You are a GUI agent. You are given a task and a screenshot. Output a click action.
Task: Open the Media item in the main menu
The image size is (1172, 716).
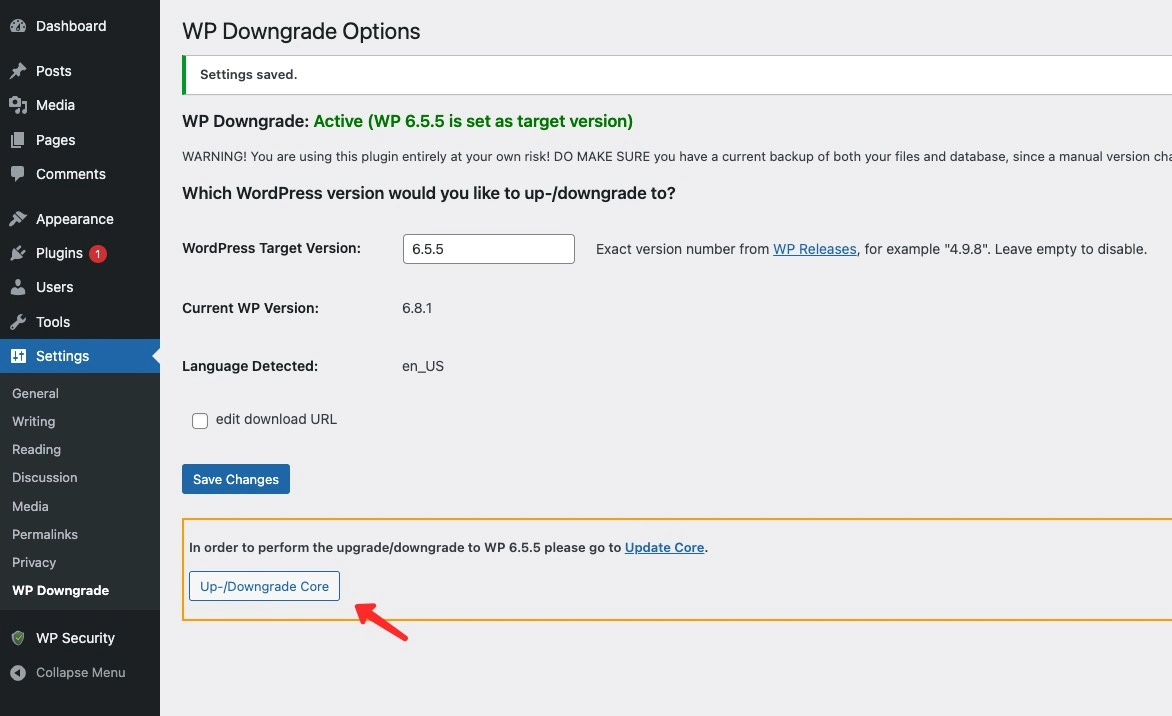click(x=55, y=105)
